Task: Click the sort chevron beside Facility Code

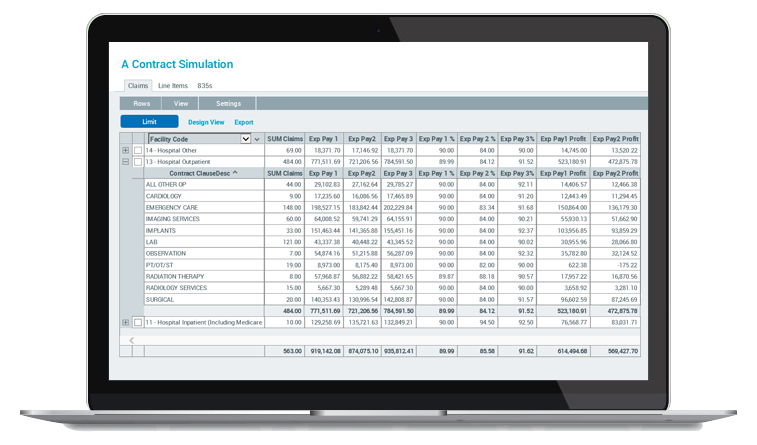Action: click(x=257, y=139)
